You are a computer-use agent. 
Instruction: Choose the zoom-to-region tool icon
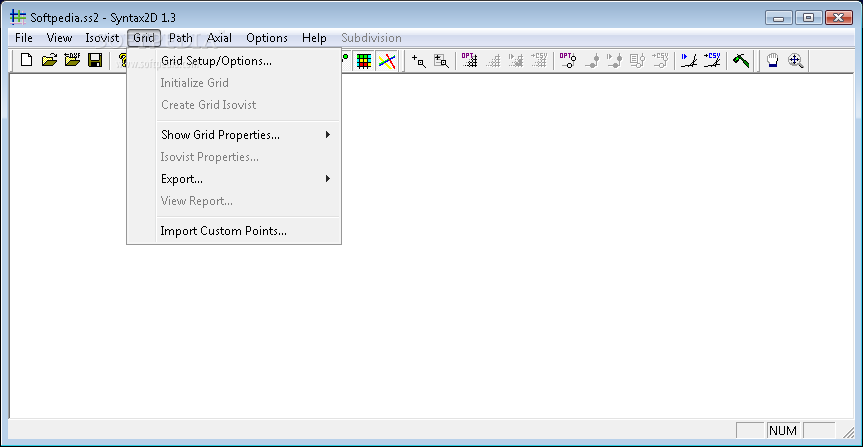441,61
